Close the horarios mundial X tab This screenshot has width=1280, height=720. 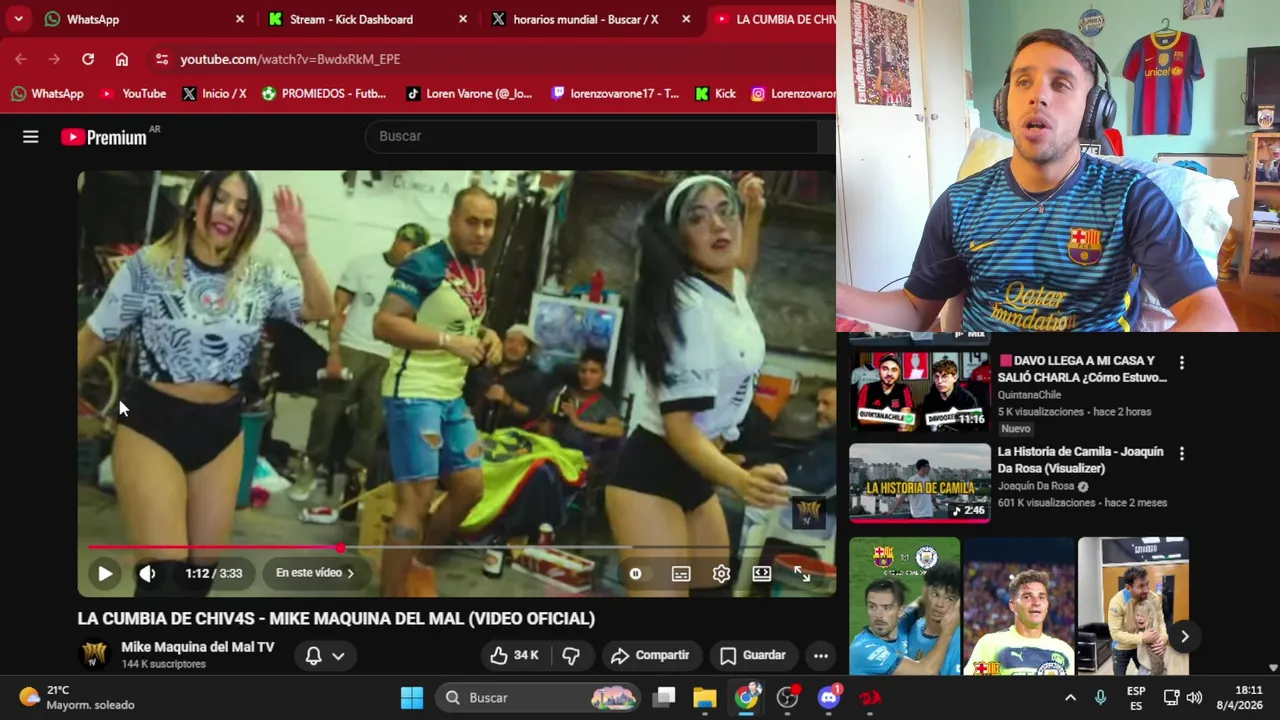pyautogui.click(x=685, y=19)
